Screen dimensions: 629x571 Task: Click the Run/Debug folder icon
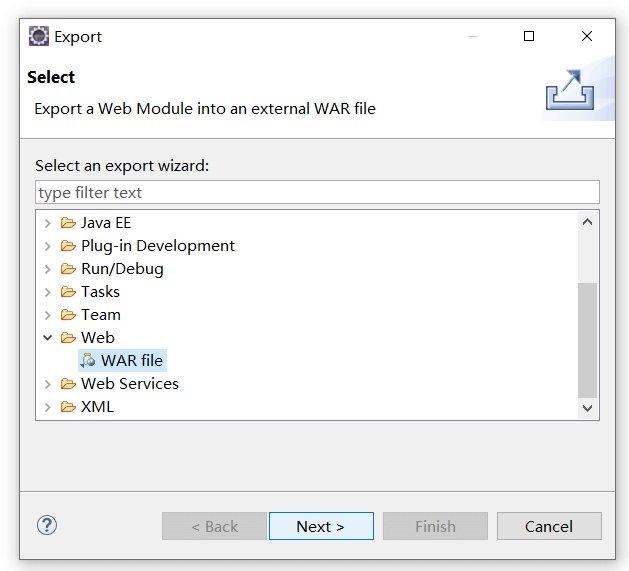(68, 269)
